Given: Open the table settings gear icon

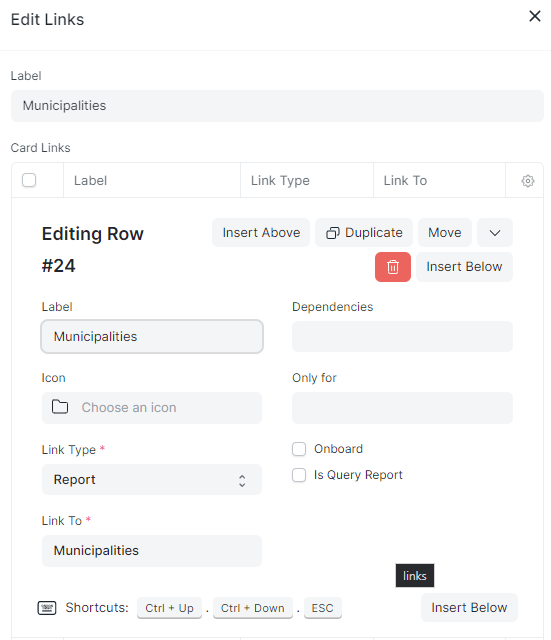Looking at the screenshot, I should (x=528, y=181).
